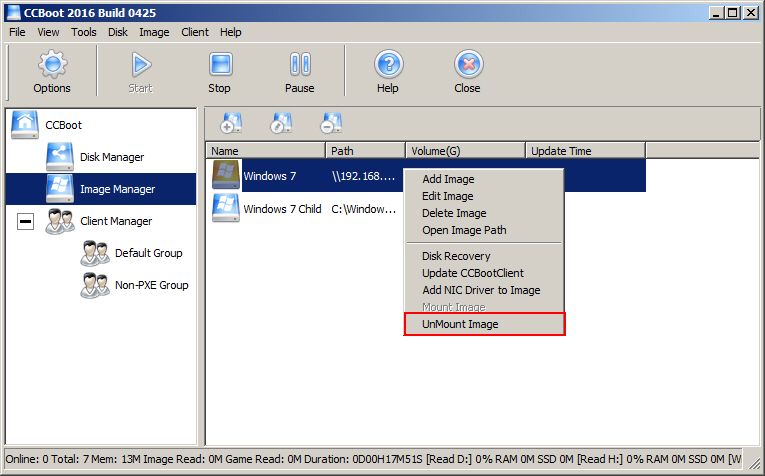The width and height of the screenshot is (765, 476).
Task: Click the CCBoot title bar app icon
Action: tap(14, 13)
